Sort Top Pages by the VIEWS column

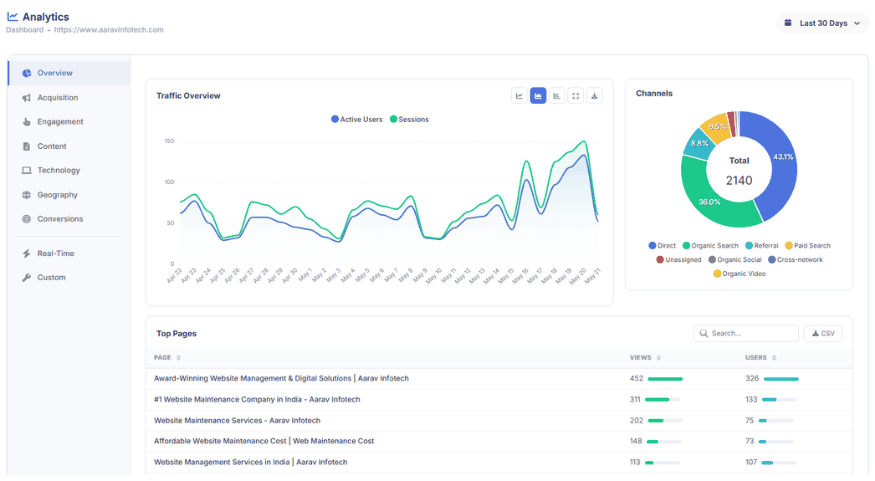645,358
